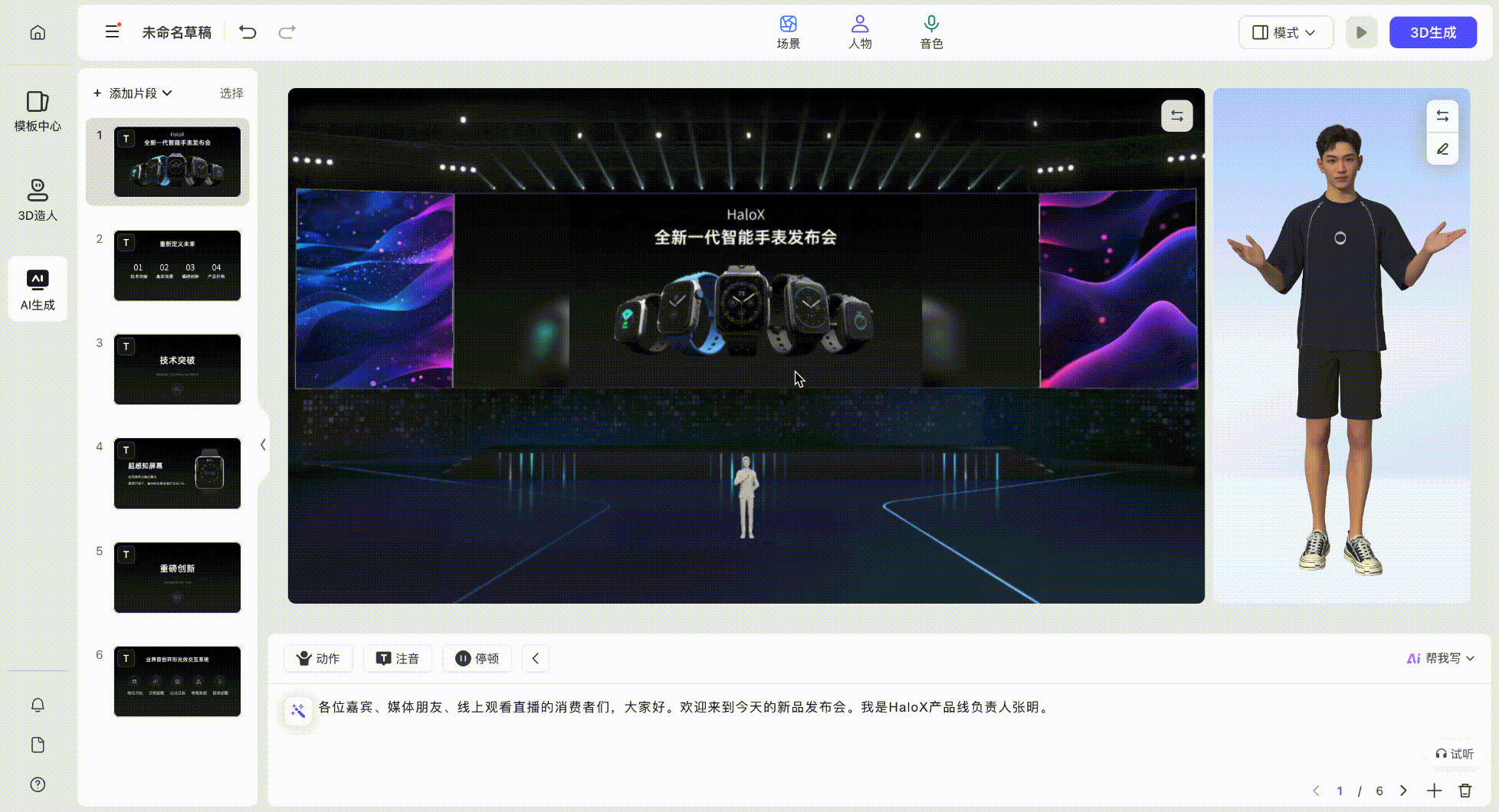
Task: Add a 动作 action to script
Action: [x=318, y=658]
